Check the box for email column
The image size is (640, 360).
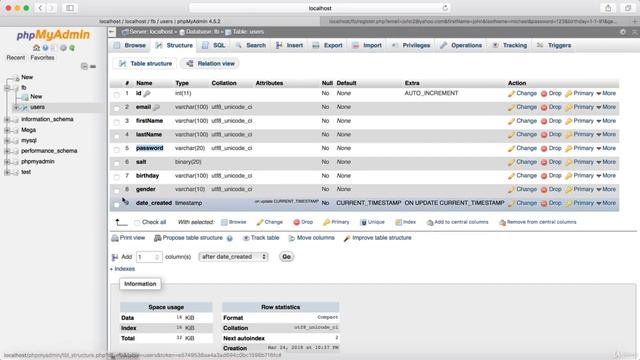pos(117,109)
